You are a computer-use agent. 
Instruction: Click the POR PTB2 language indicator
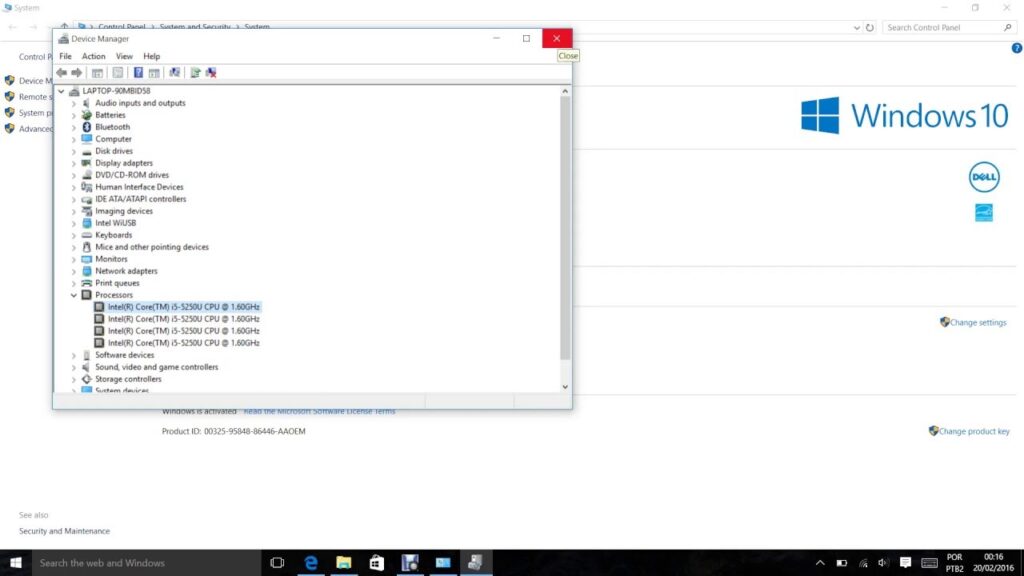point(954,562)
